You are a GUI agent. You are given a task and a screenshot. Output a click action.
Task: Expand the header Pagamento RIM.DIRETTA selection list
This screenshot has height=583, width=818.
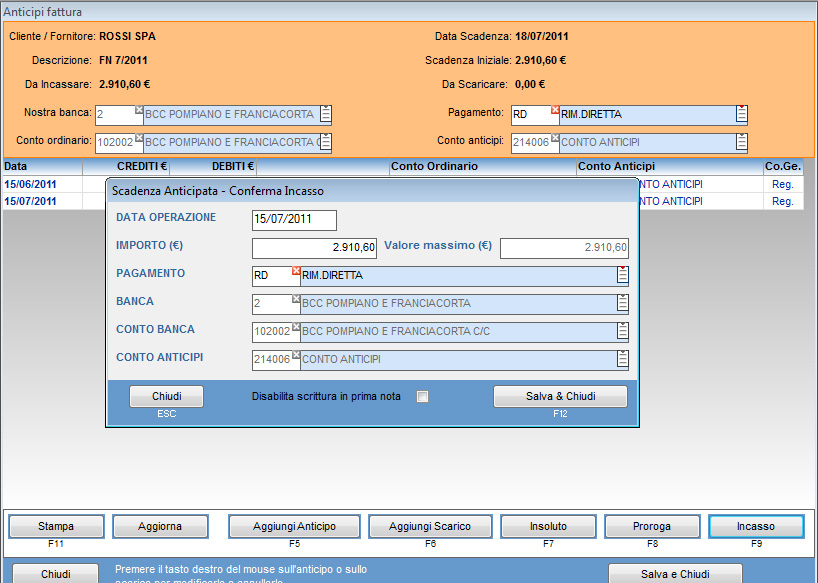point(741,114)
